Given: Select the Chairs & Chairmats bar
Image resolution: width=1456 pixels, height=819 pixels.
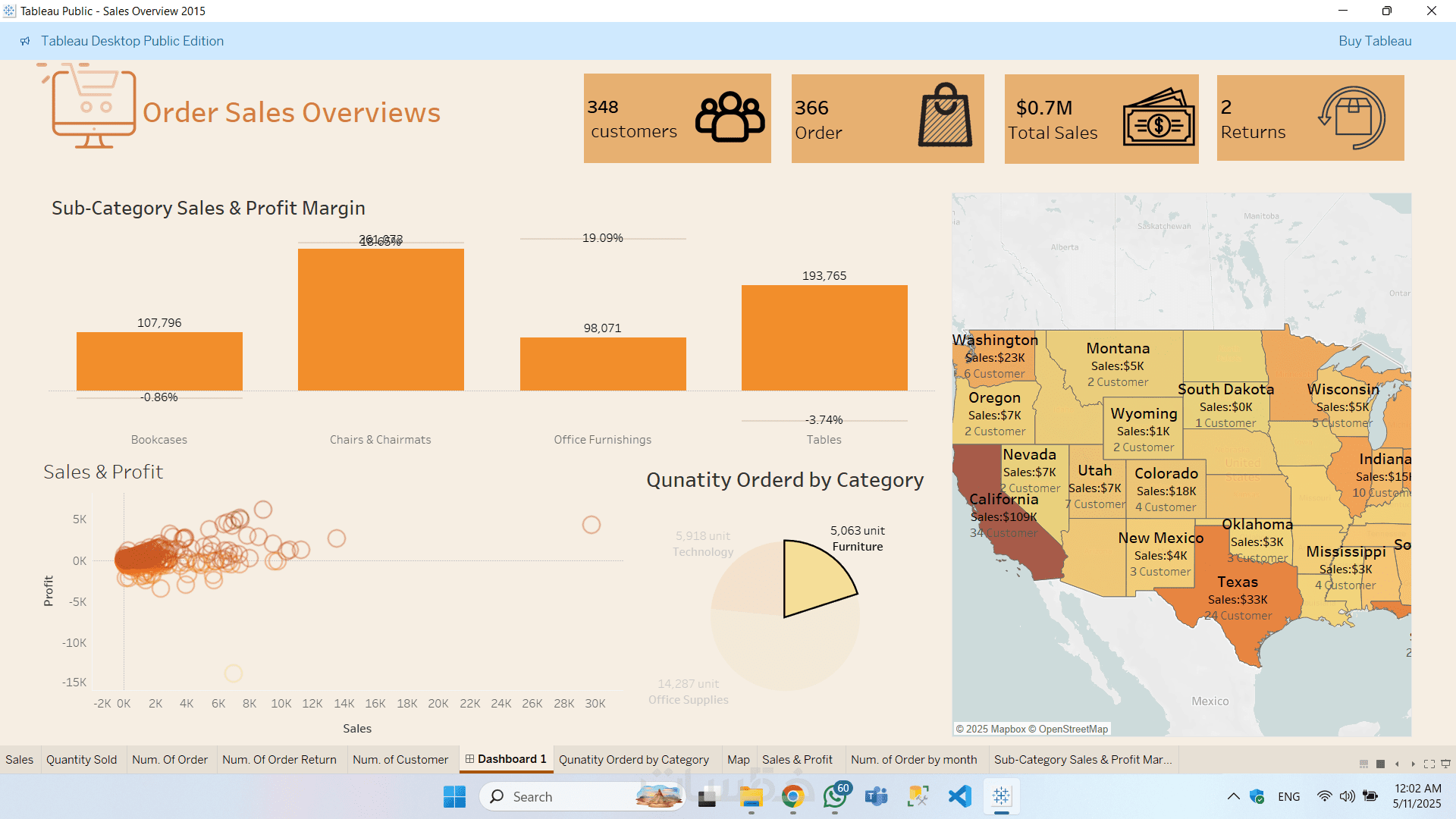Looking at the screenshot, I should 381,319.
